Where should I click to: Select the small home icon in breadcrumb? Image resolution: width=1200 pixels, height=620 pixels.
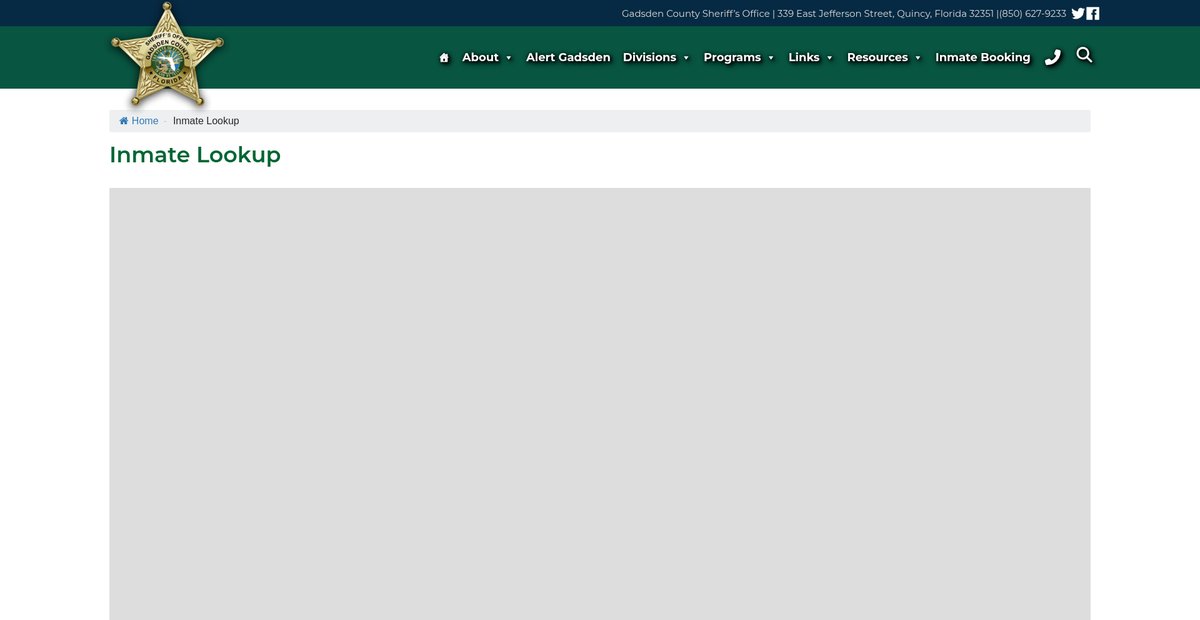pos(124,121)
